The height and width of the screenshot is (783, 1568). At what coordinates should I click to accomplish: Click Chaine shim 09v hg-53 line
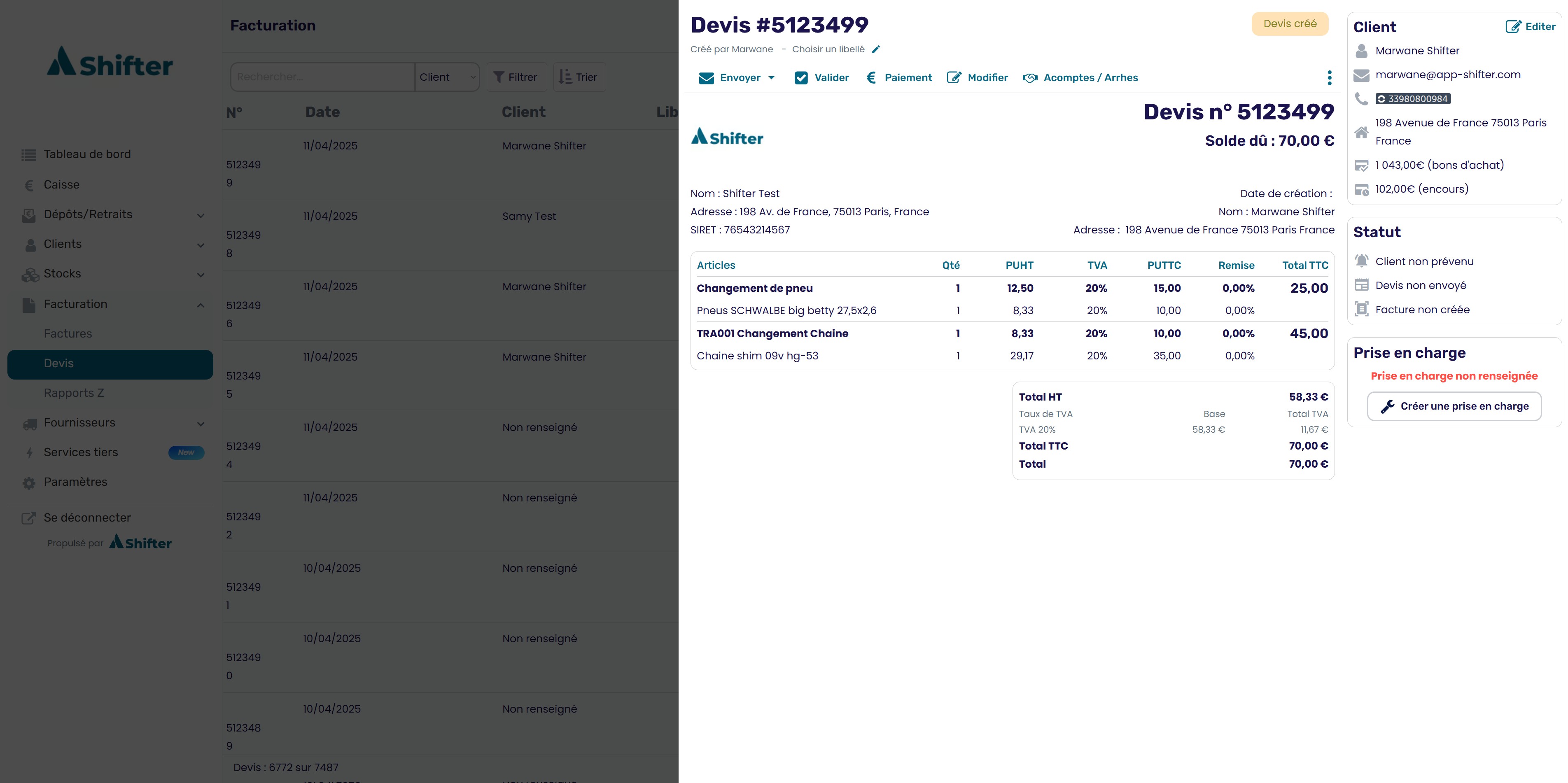tap(1012, 356)
